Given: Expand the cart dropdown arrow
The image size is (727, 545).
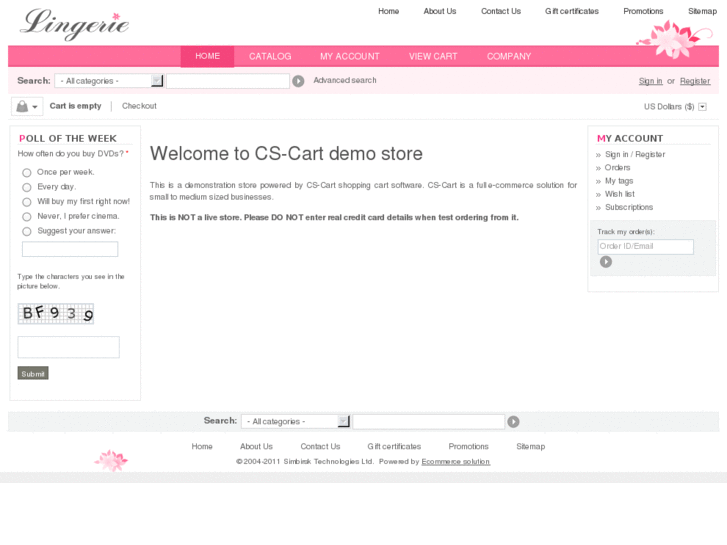Looking at the screenshot, I should point(35,107).
